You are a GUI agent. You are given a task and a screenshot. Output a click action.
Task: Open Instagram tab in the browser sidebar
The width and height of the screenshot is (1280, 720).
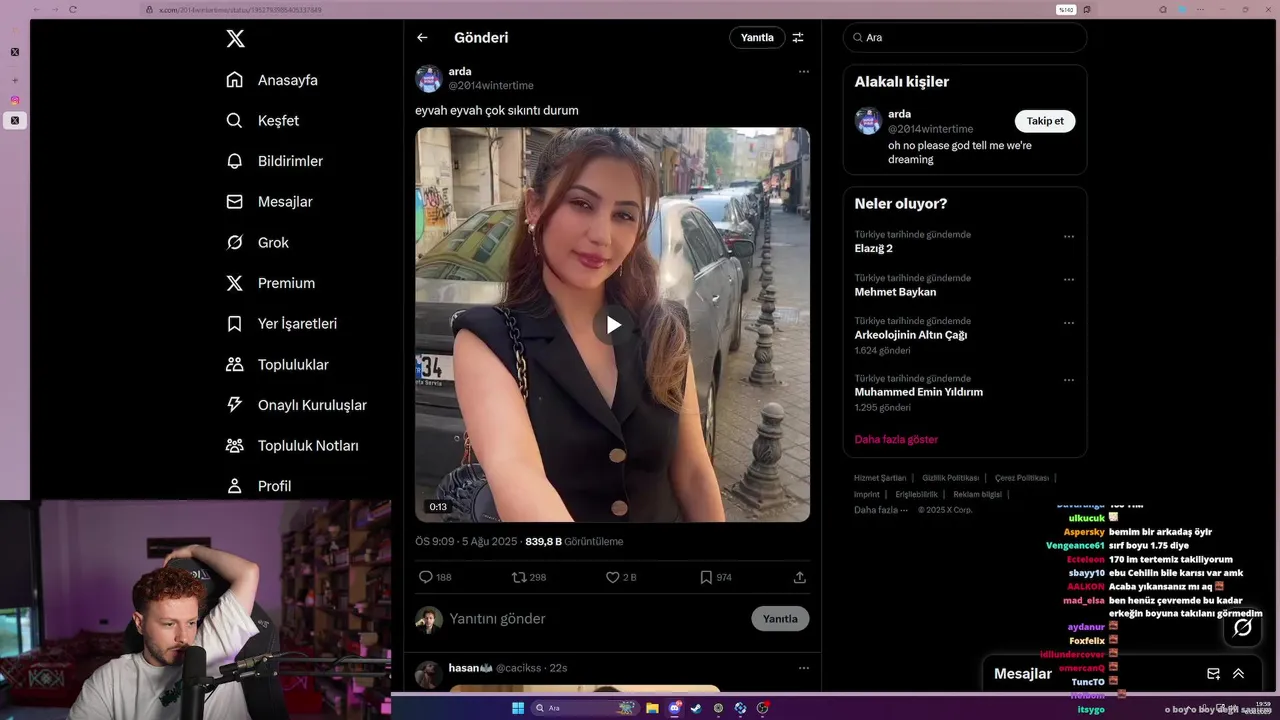tap(15, 100)
